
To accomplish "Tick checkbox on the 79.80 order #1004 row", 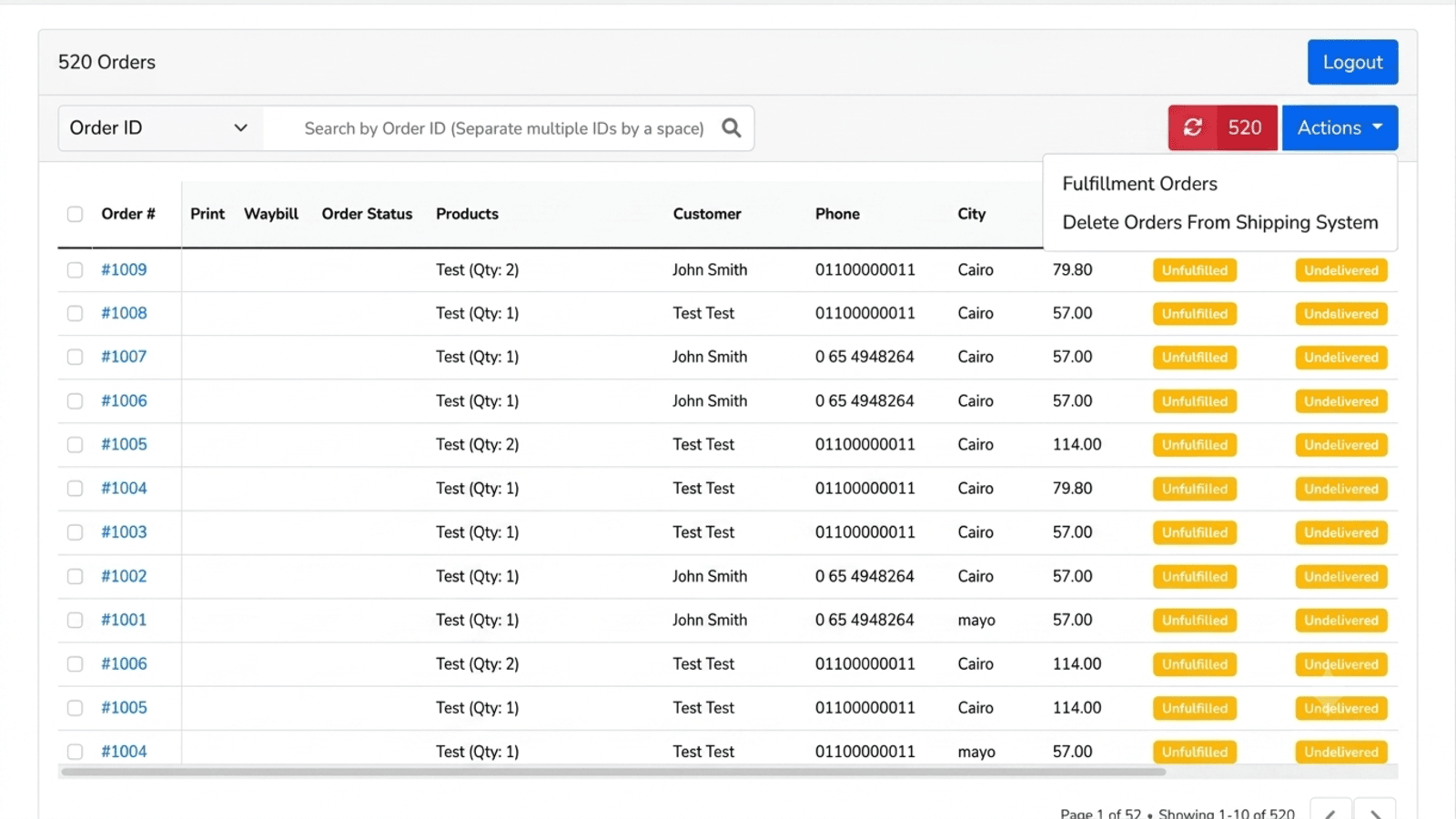I will click(x=75, y=489).
